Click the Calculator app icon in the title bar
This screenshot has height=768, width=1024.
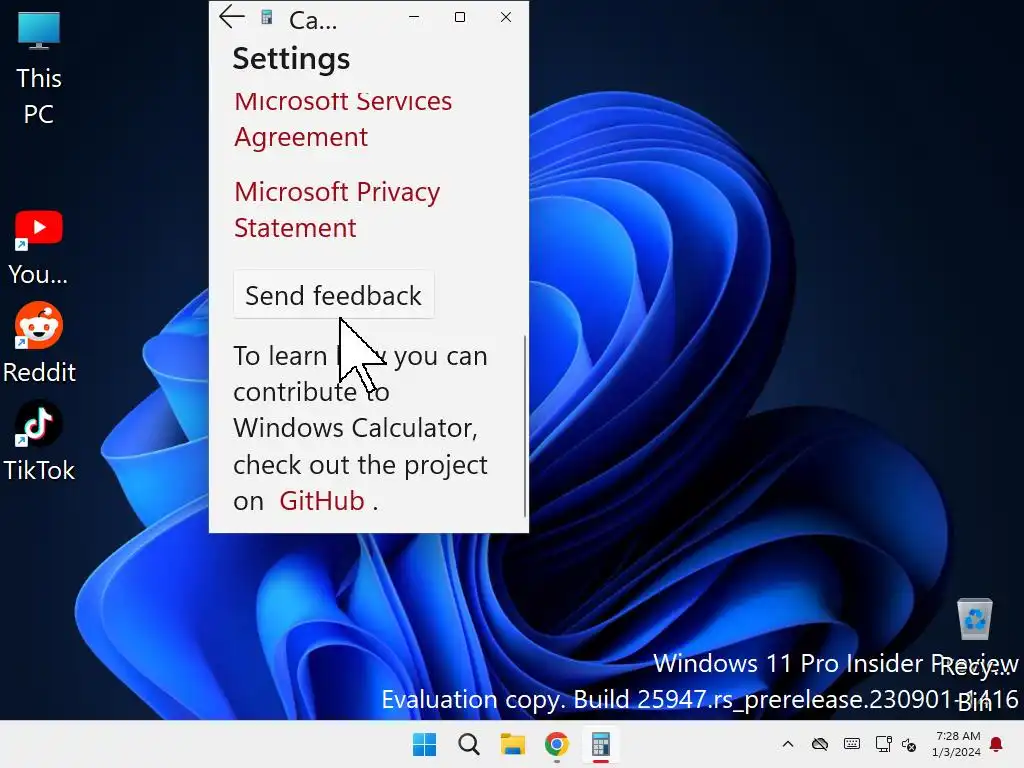point(266,18)
